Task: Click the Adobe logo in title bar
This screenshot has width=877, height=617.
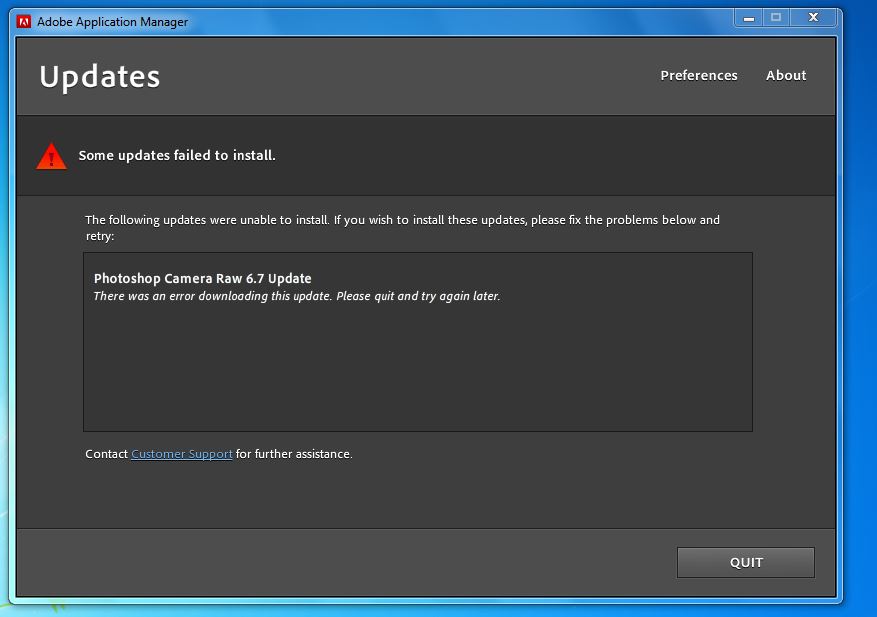Action: (x=24, y=21)
